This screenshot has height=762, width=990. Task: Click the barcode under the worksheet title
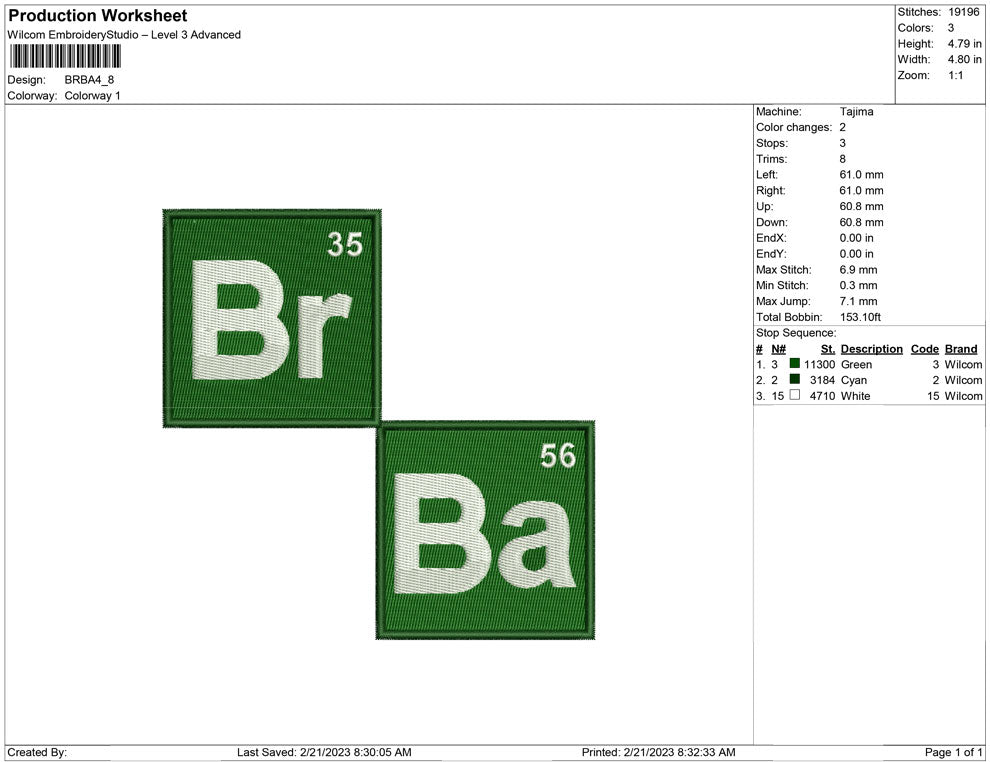(x=65, y=56)
